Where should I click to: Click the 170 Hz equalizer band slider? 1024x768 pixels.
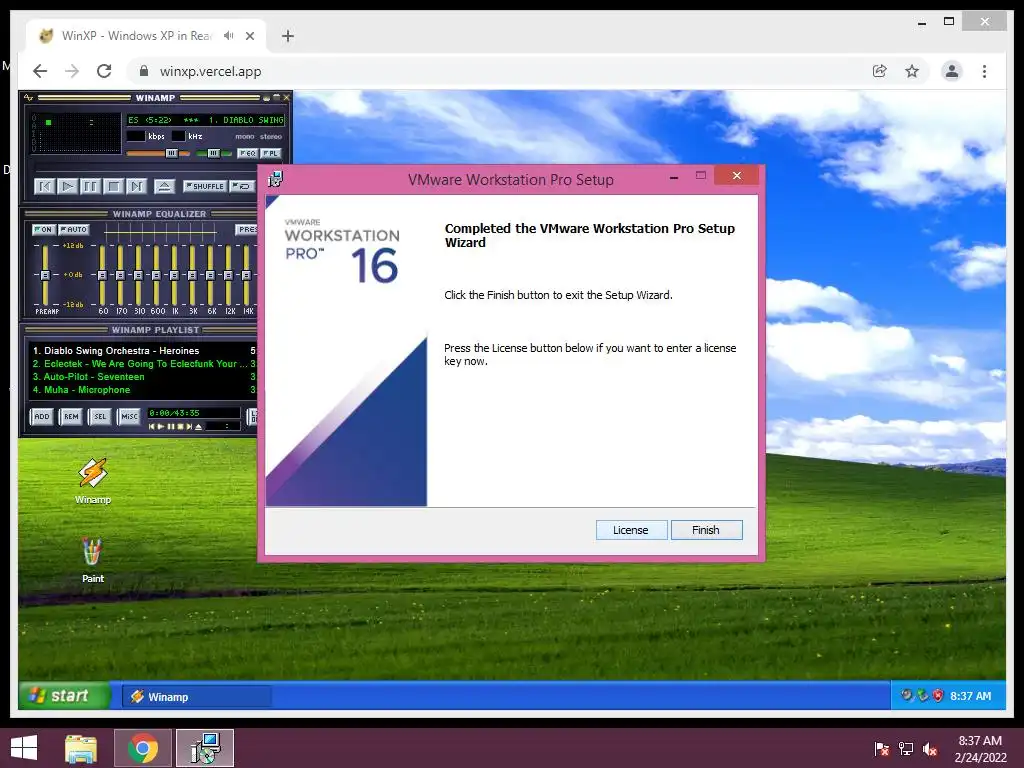121,275
